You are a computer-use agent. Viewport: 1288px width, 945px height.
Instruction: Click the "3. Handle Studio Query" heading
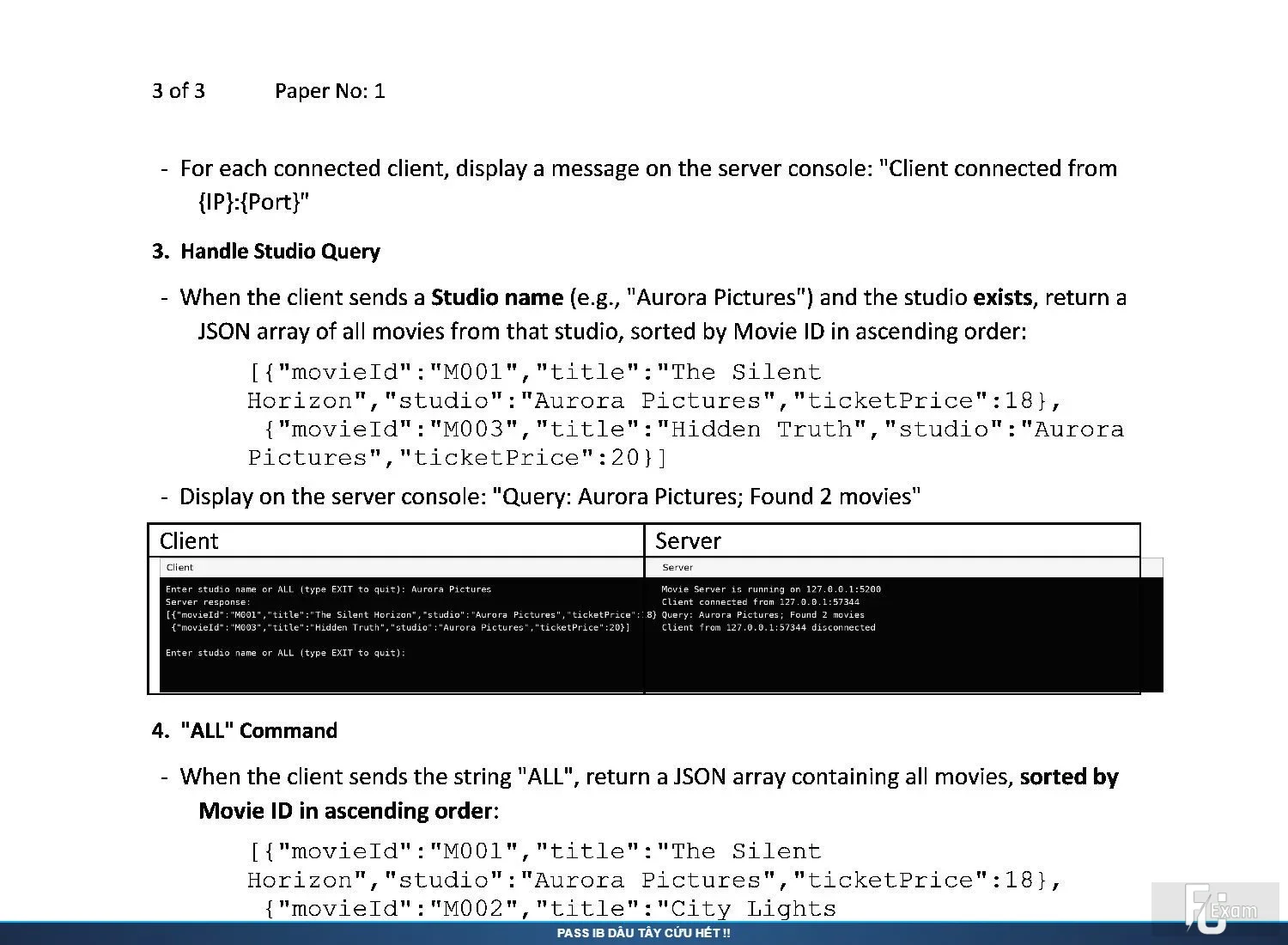266,252
